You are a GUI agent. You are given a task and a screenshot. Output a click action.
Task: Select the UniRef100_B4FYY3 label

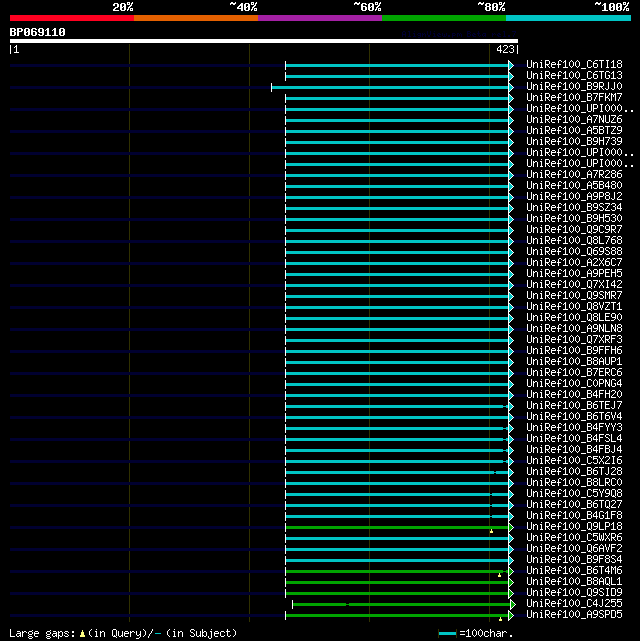pyautogui.click(x=574, y=428)
